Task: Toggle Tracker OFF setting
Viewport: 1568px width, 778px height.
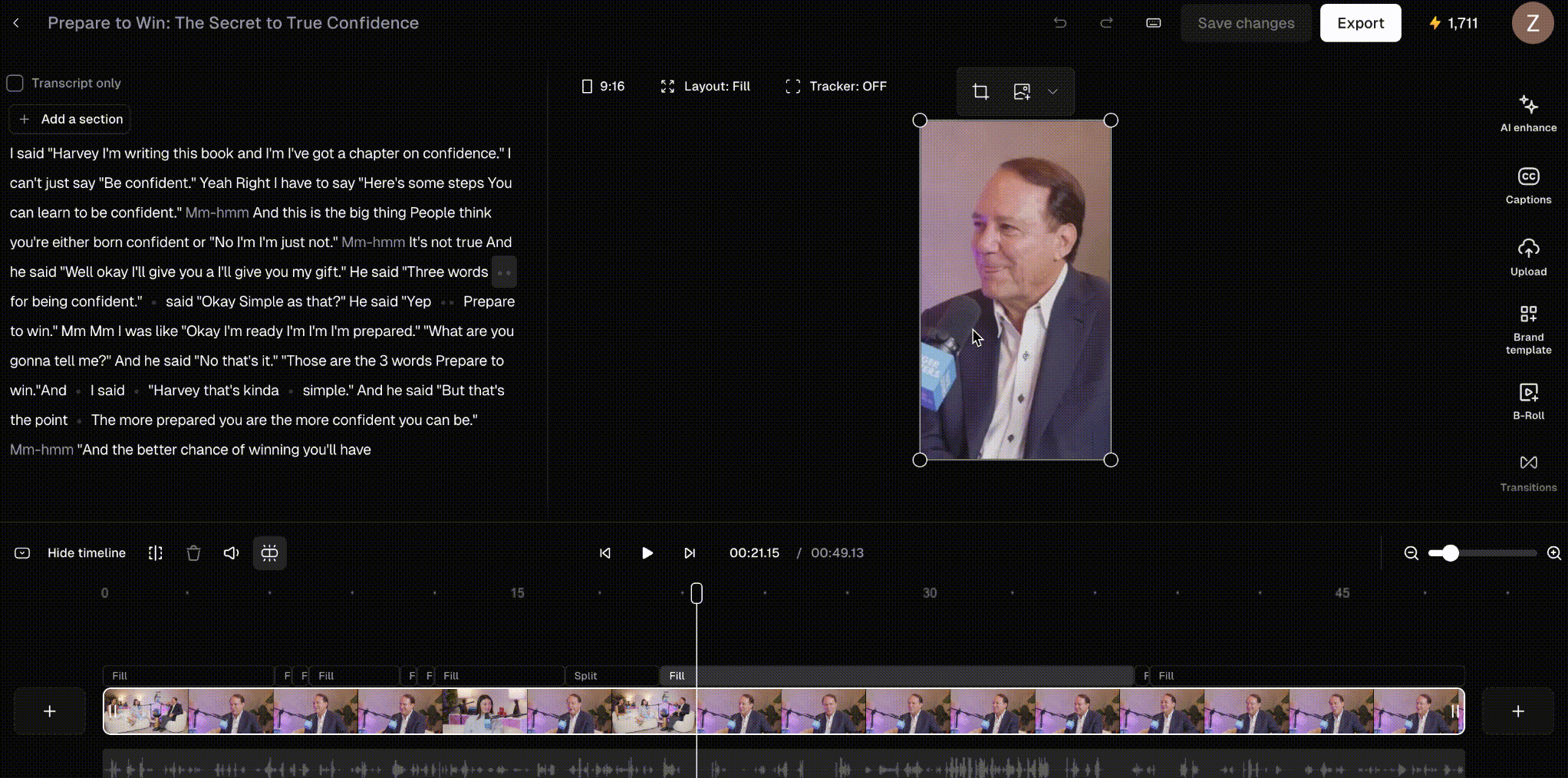Action: tap(836, 86)
